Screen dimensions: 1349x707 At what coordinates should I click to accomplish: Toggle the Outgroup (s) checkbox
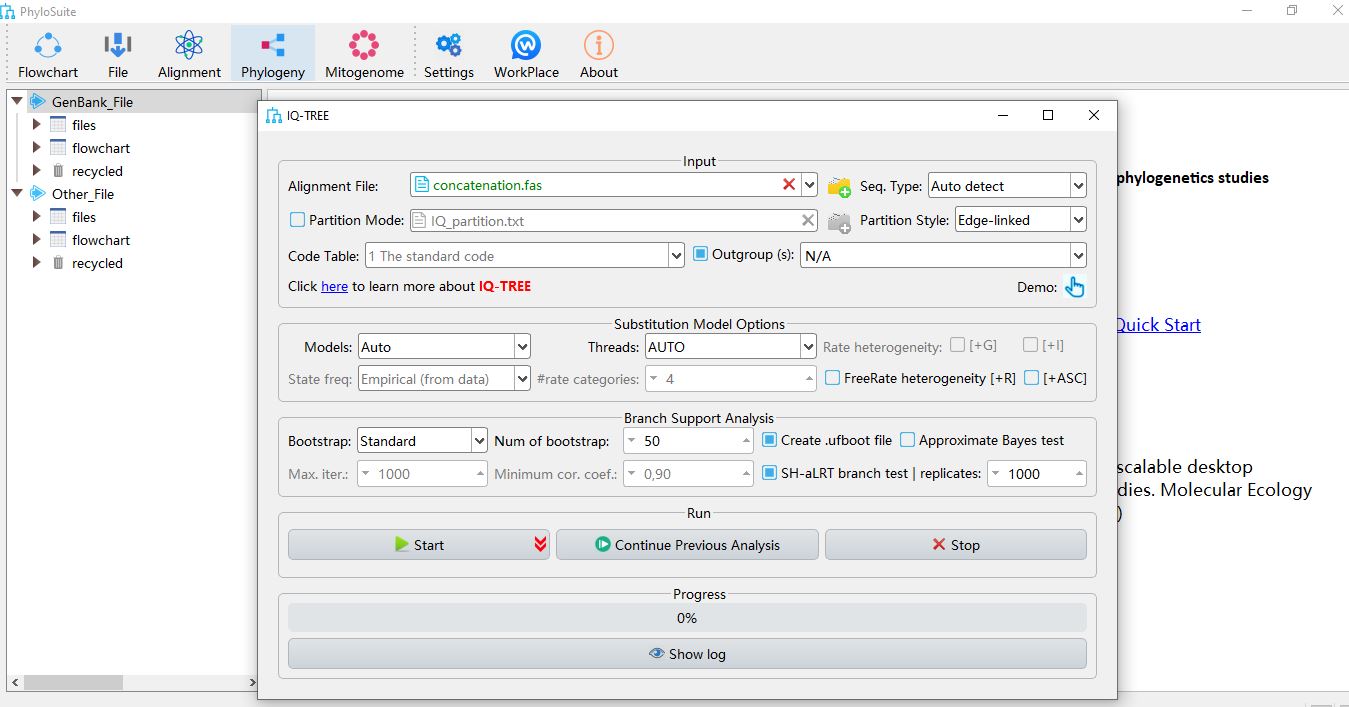(x=701, y=254)
